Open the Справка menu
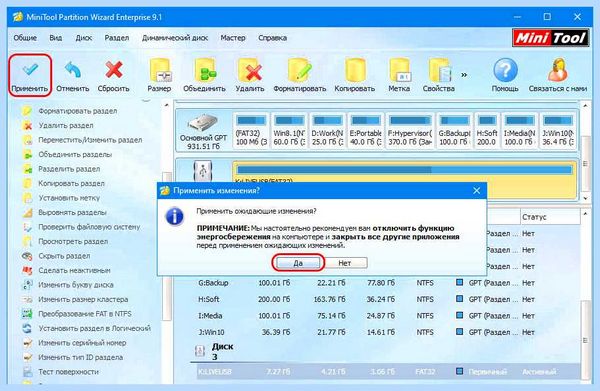The image size is (600, 391). [x=272, y=38]
